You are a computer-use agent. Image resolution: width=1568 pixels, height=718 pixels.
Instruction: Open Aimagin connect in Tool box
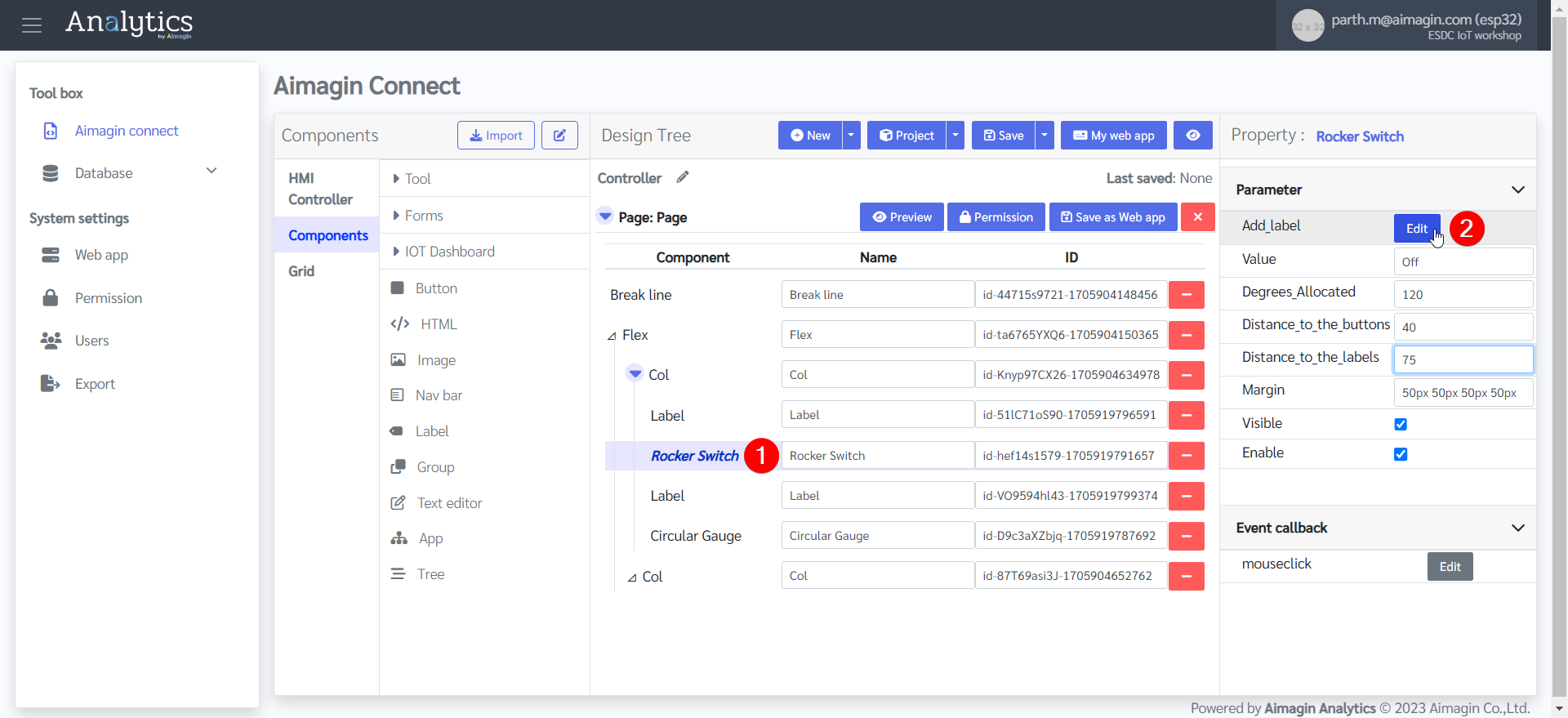click(127, 131)
